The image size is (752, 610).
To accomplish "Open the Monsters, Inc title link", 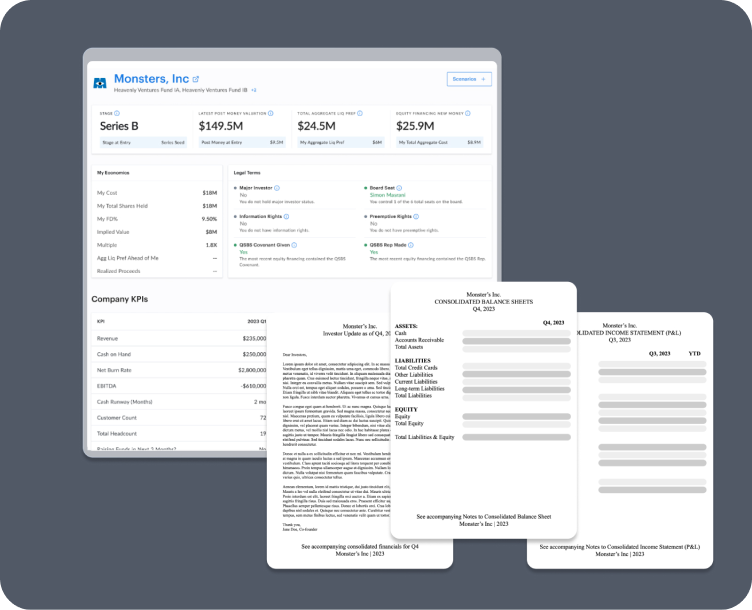I will tap(151, 79).
